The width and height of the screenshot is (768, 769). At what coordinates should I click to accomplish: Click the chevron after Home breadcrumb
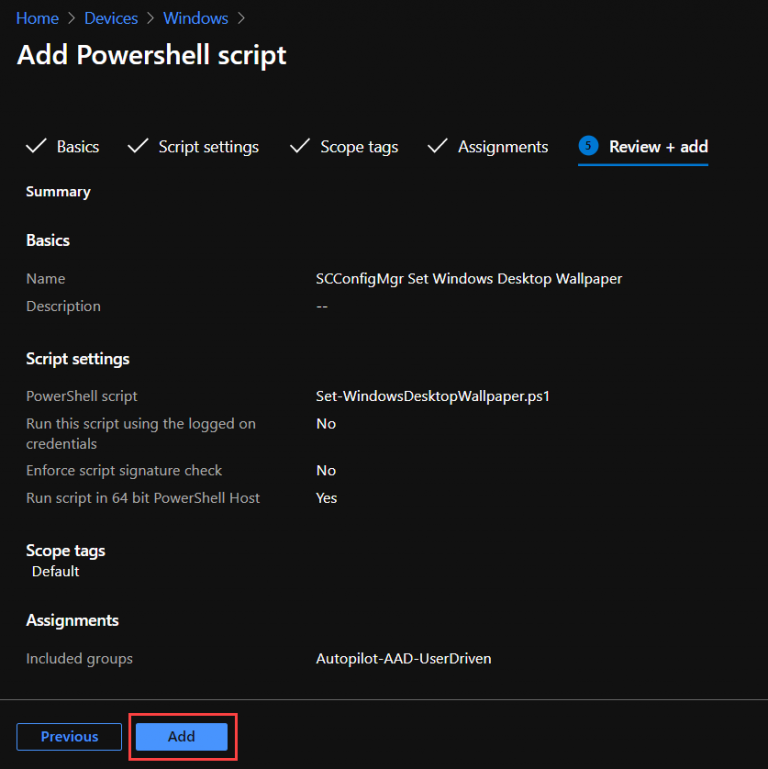[x=71, y=18]
